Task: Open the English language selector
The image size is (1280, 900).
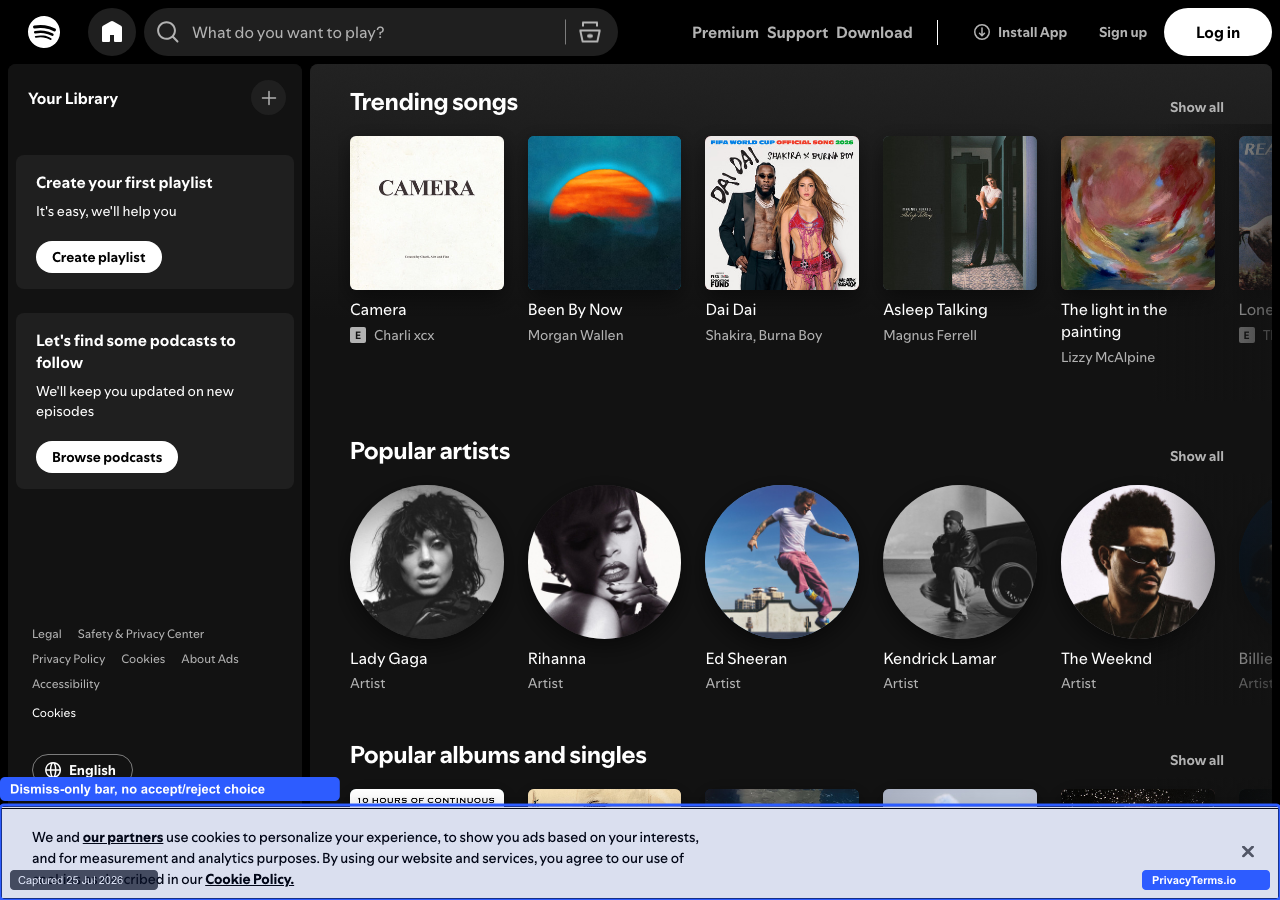Action: (82, 770)
